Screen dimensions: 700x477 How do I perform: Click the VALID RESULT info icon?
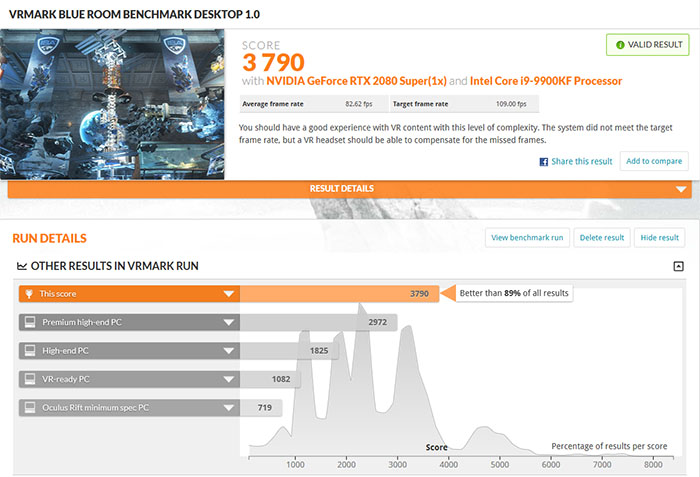click(620, 45)
